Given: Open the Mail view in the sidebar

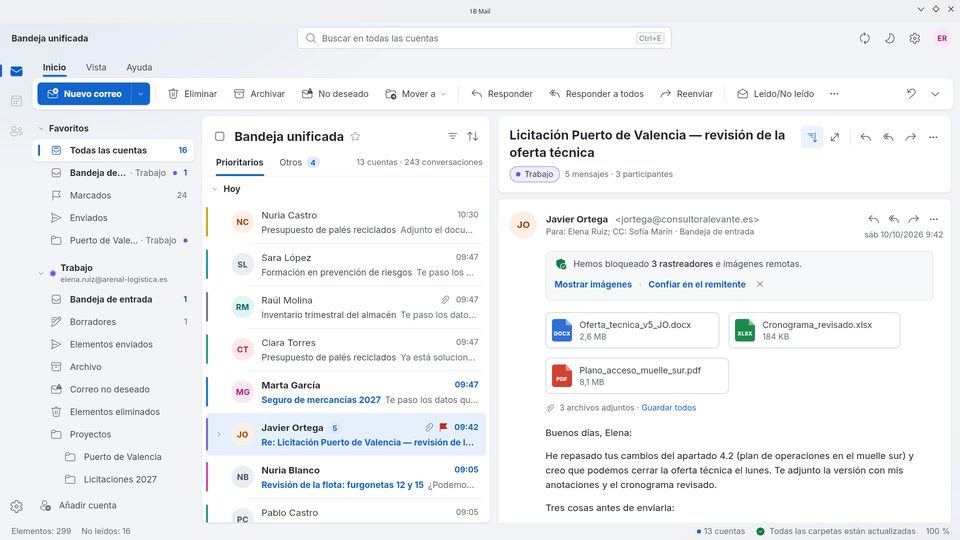Looking at the screenshot, I should point(17,71).
